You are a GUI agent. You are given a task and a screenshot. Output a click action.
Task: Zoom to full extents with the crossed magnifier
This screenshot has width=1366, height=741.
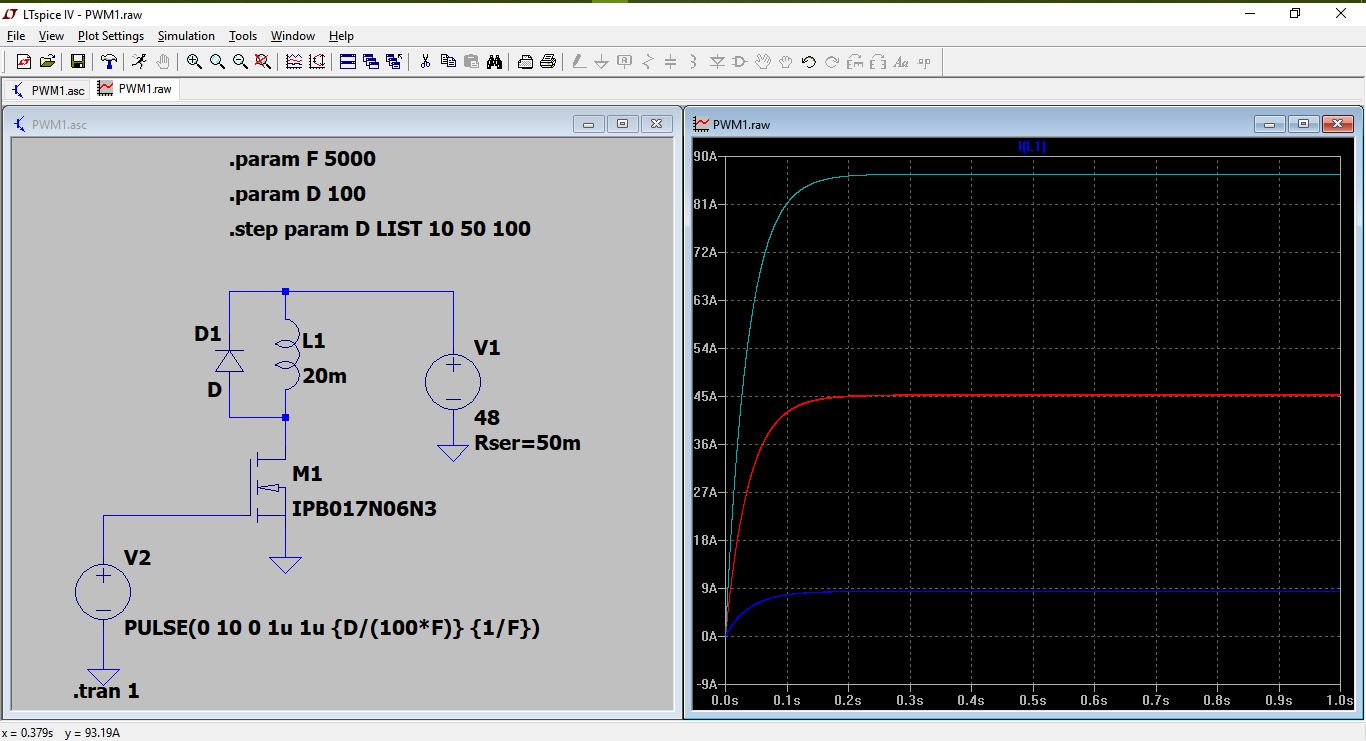pos(263,62)
